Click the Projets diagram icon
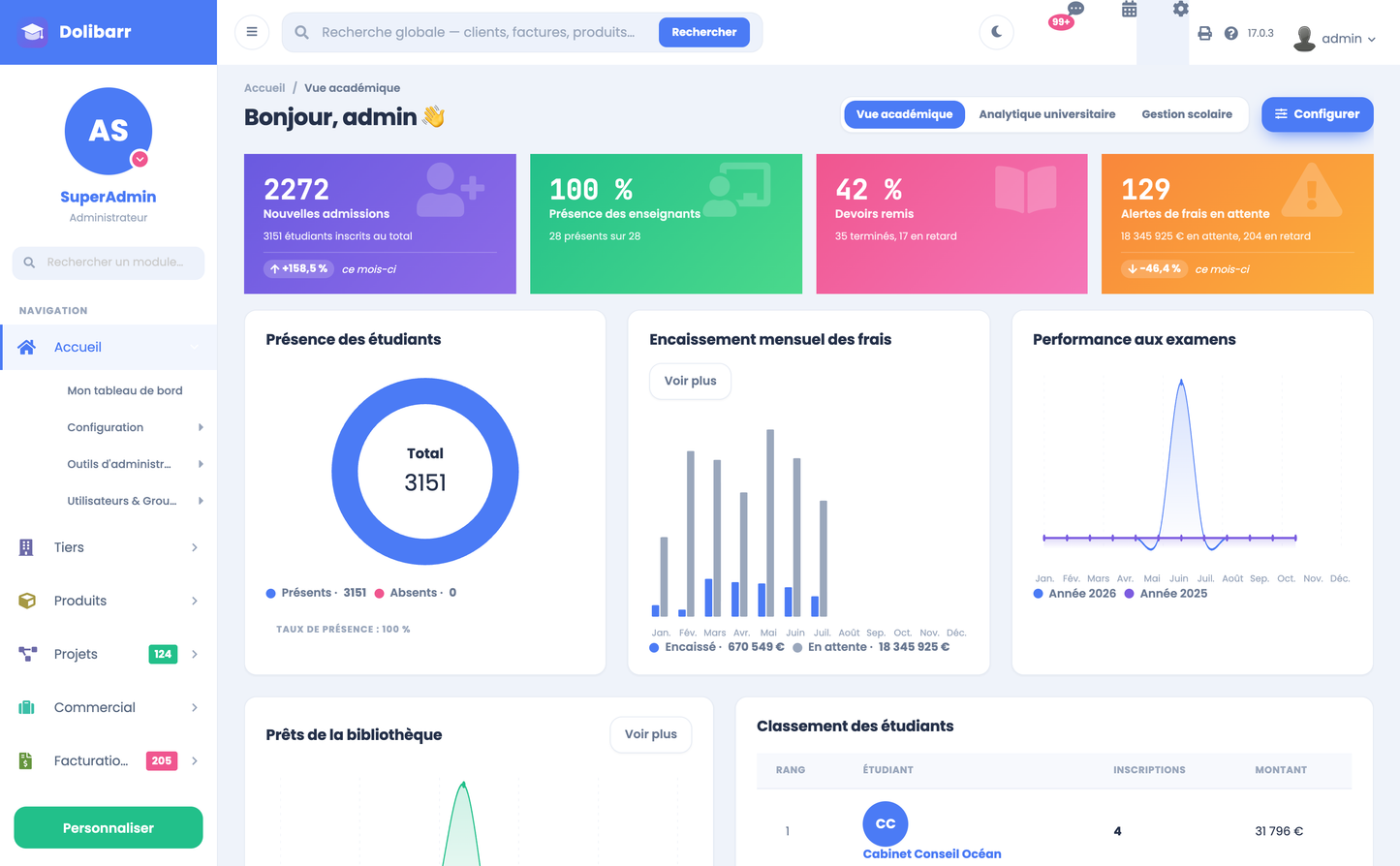This screenshot has width=1400, height=866. click(x=27, y=654)
